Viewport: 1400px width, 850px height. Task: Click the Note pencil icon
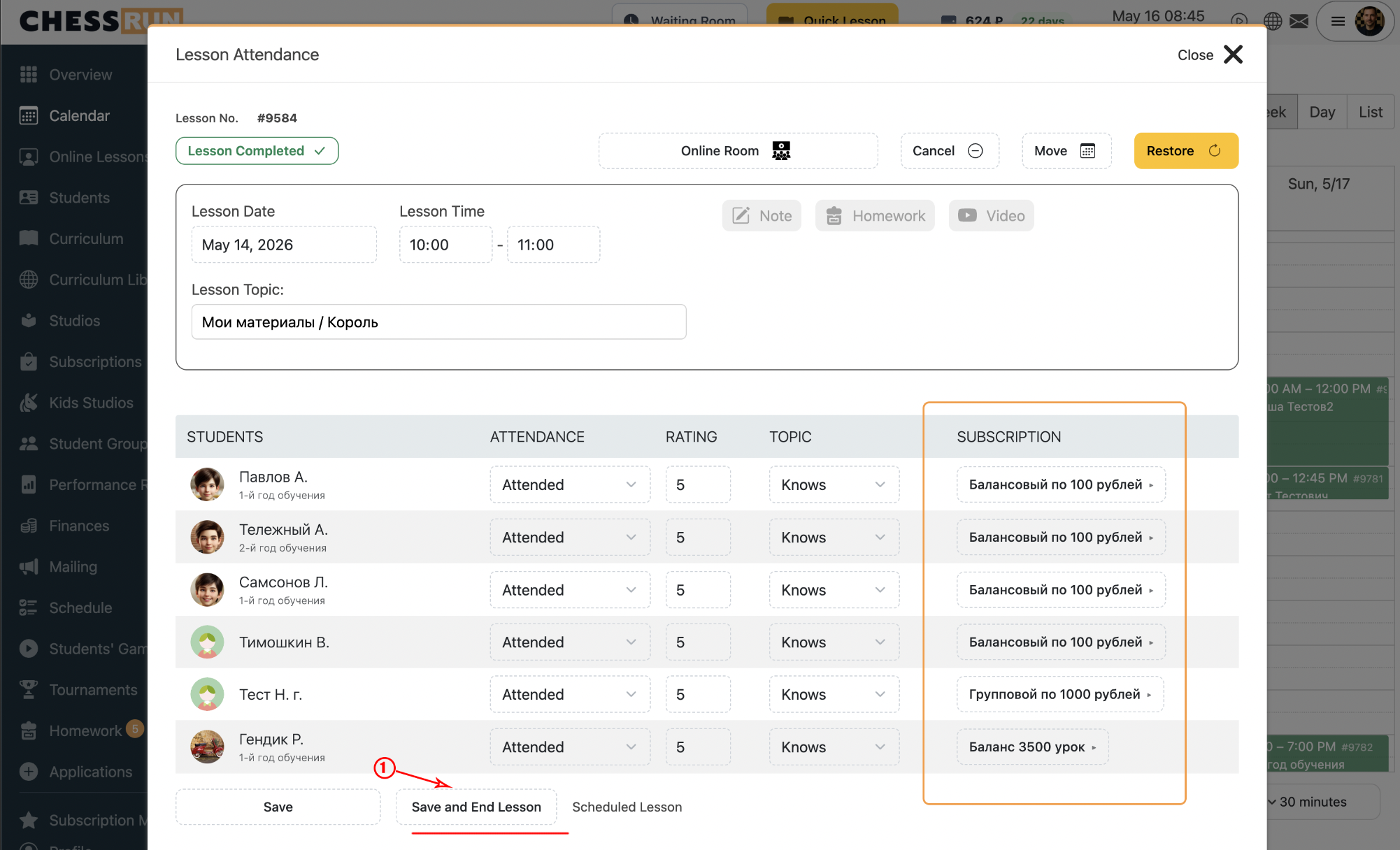[x=741, y=215]
